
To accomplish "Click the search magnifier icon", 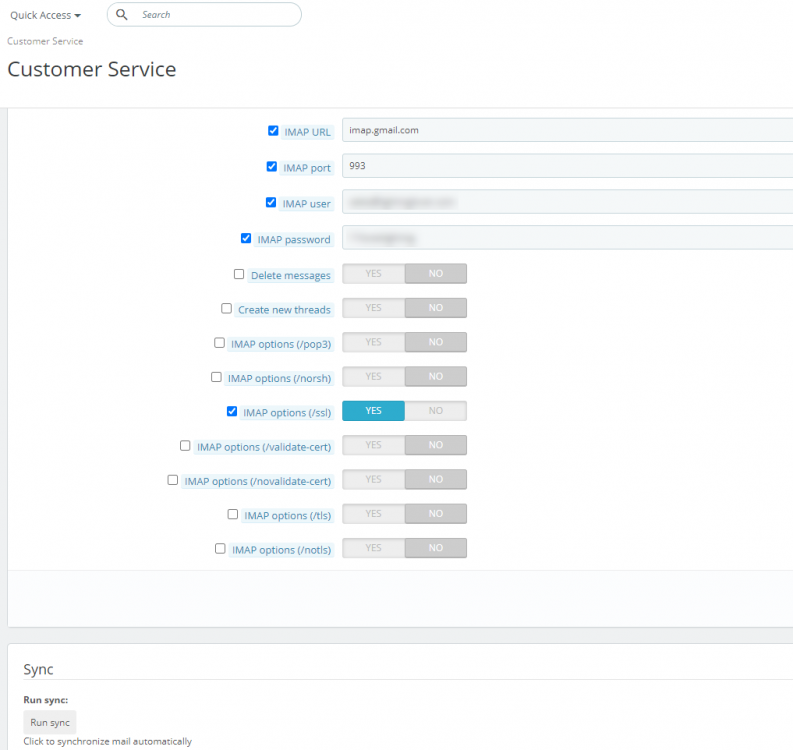I will [x=122, y=15].
